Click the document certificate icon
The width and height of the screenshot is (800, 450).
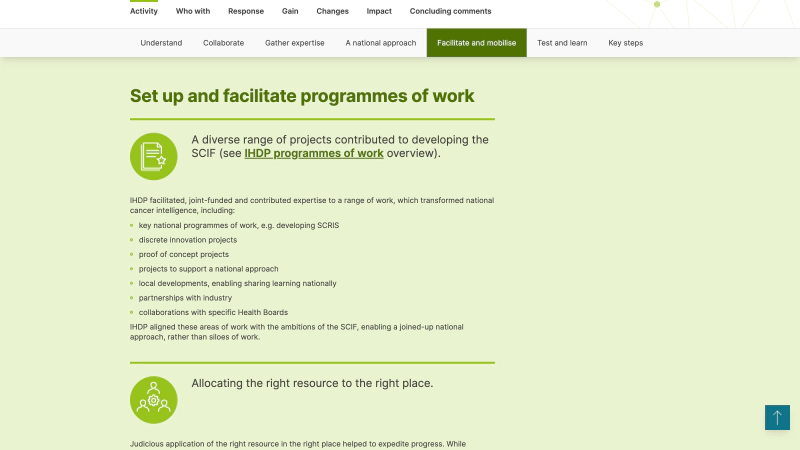tap(154, 156)
